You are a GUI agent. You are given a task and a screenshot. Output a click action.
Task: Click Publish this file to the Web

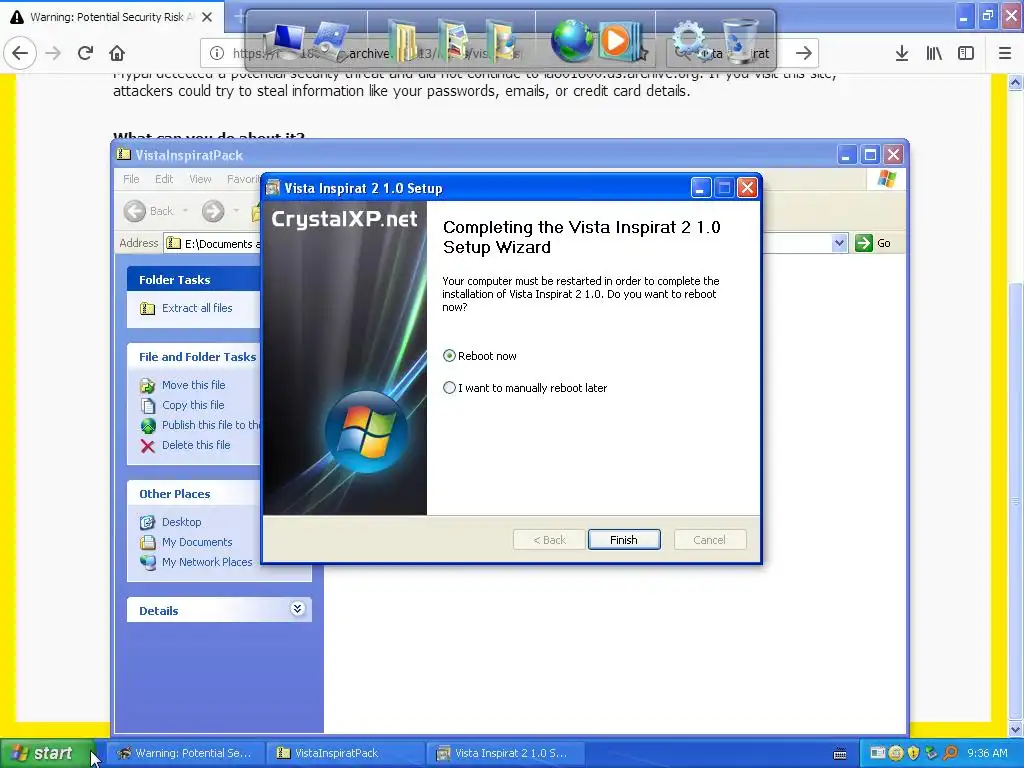point(210,425)
